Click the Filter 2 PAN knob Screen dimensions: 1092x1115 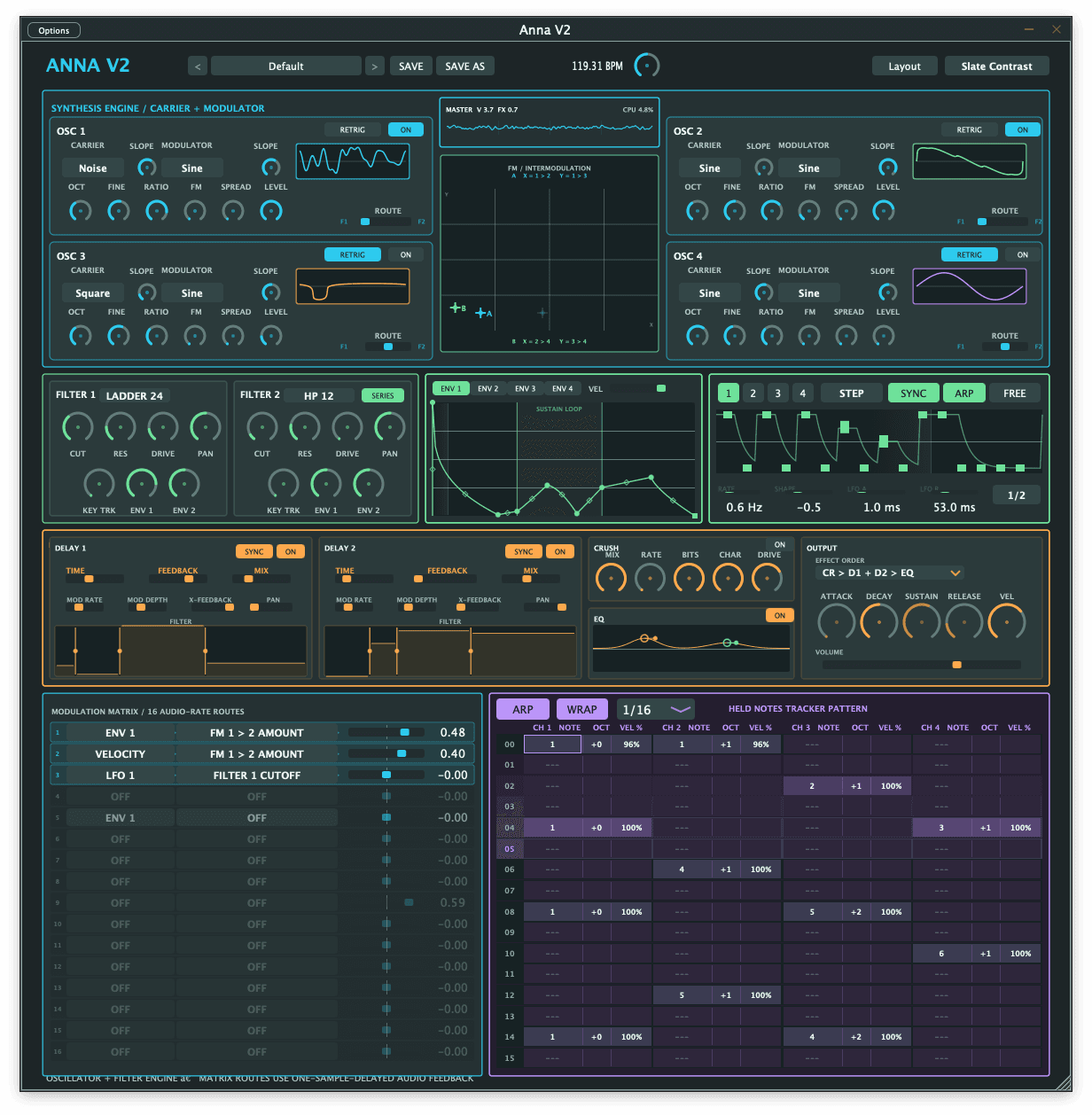coord(390,428)
